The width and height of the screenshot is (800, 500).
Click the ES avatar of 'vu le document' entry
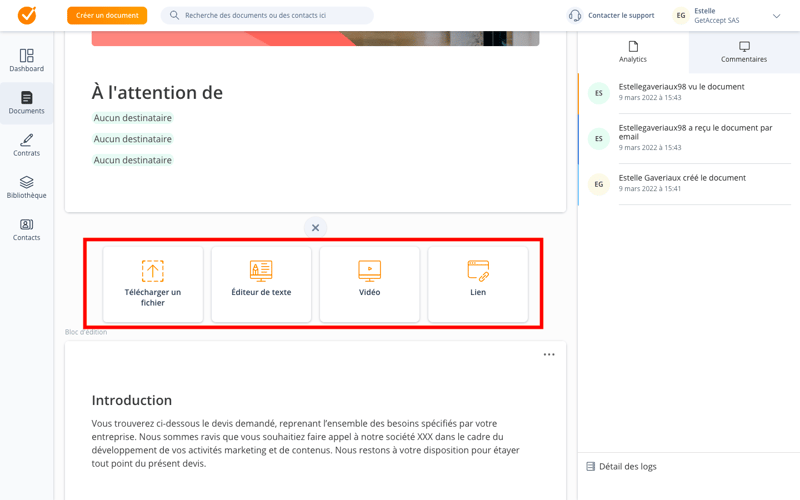(x=599, y=93)
